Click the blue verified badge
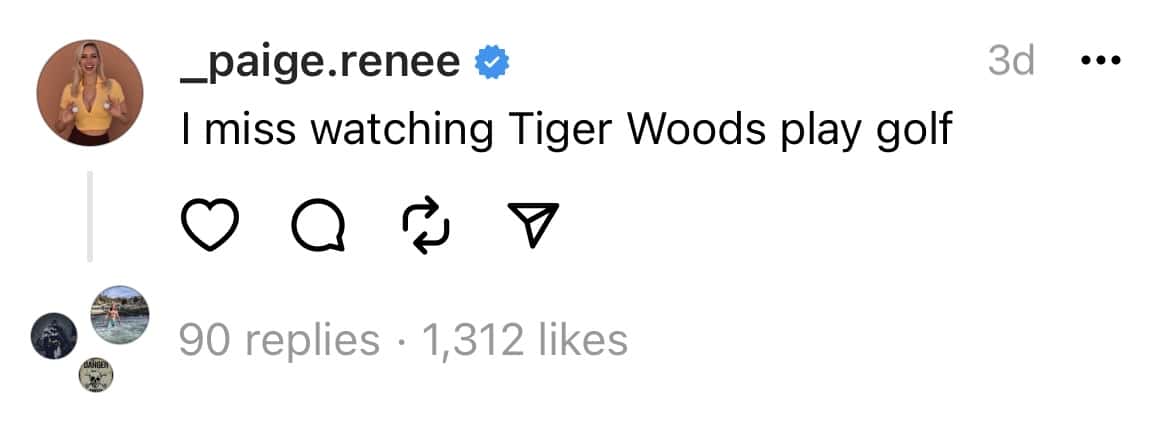1169x429 pixels. tap(493, 63)
